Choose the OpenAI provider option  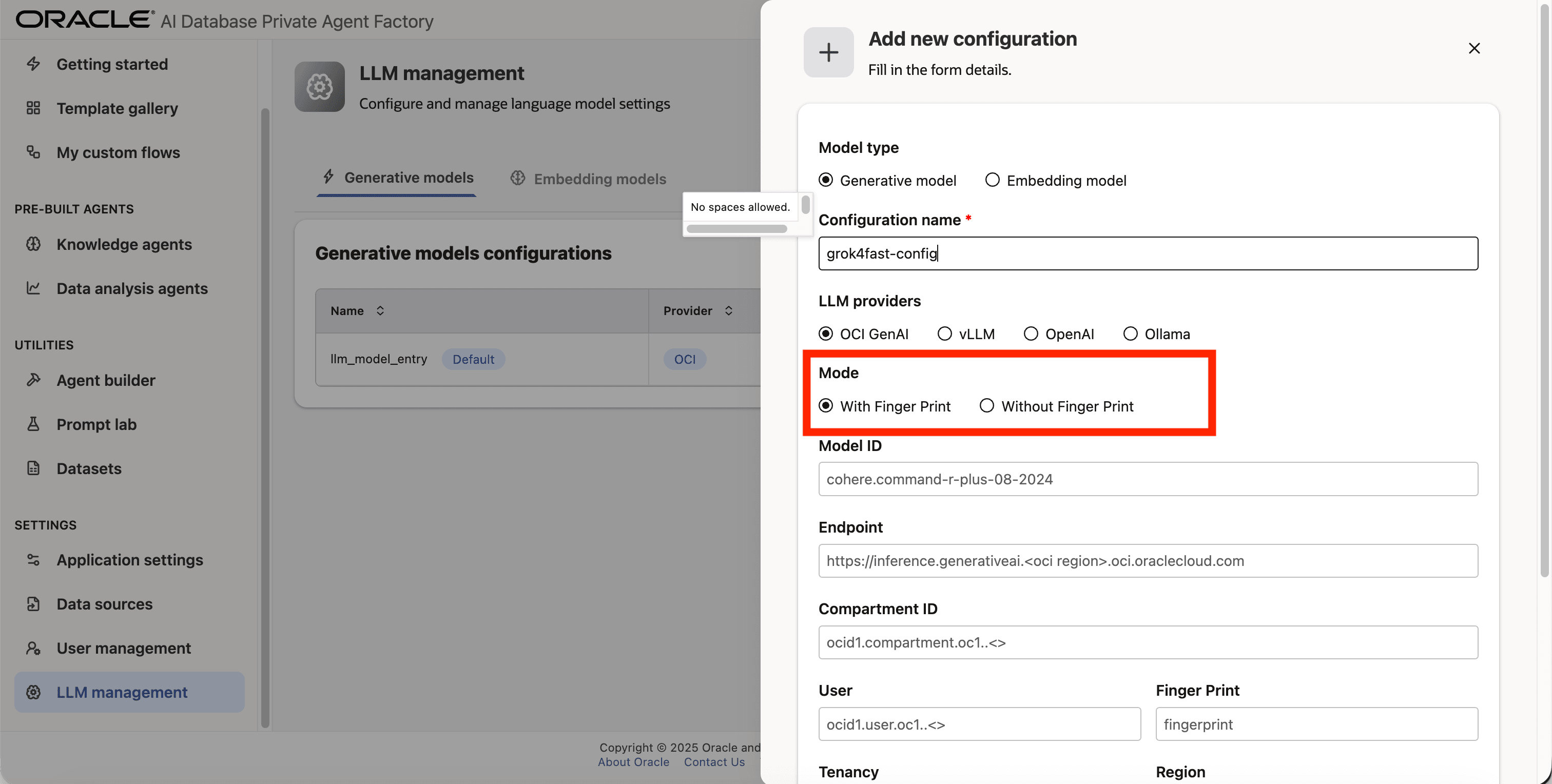(1030, 334)
